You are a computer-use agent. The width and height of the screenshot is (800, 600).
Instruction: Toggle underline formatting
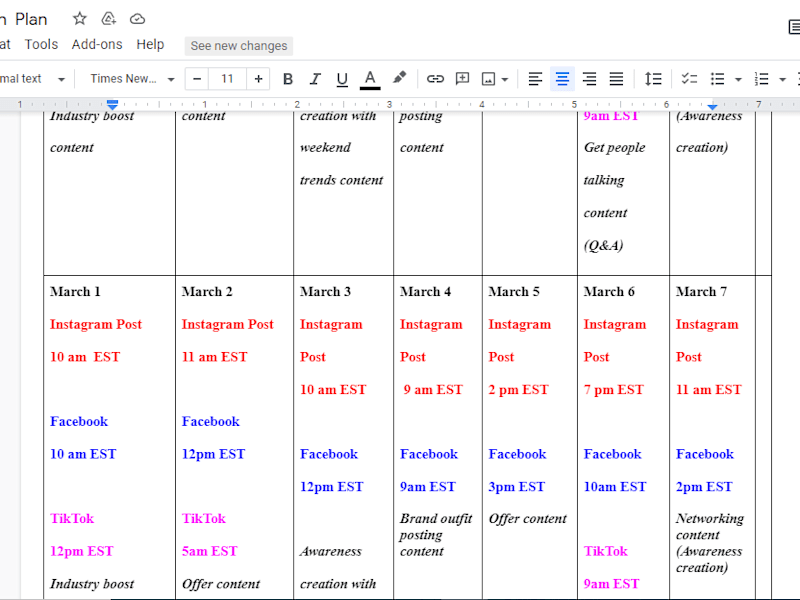342,79
